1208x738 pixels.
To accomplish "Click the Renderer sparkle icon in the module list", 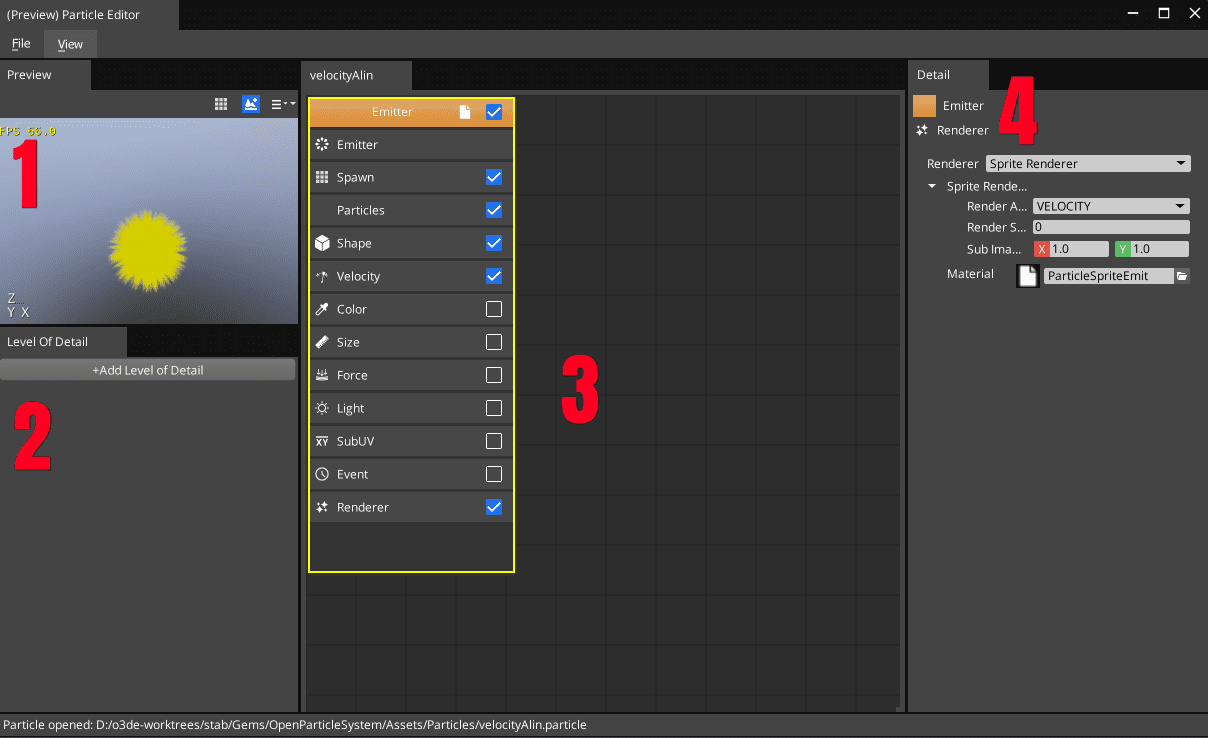I will 322,508.
